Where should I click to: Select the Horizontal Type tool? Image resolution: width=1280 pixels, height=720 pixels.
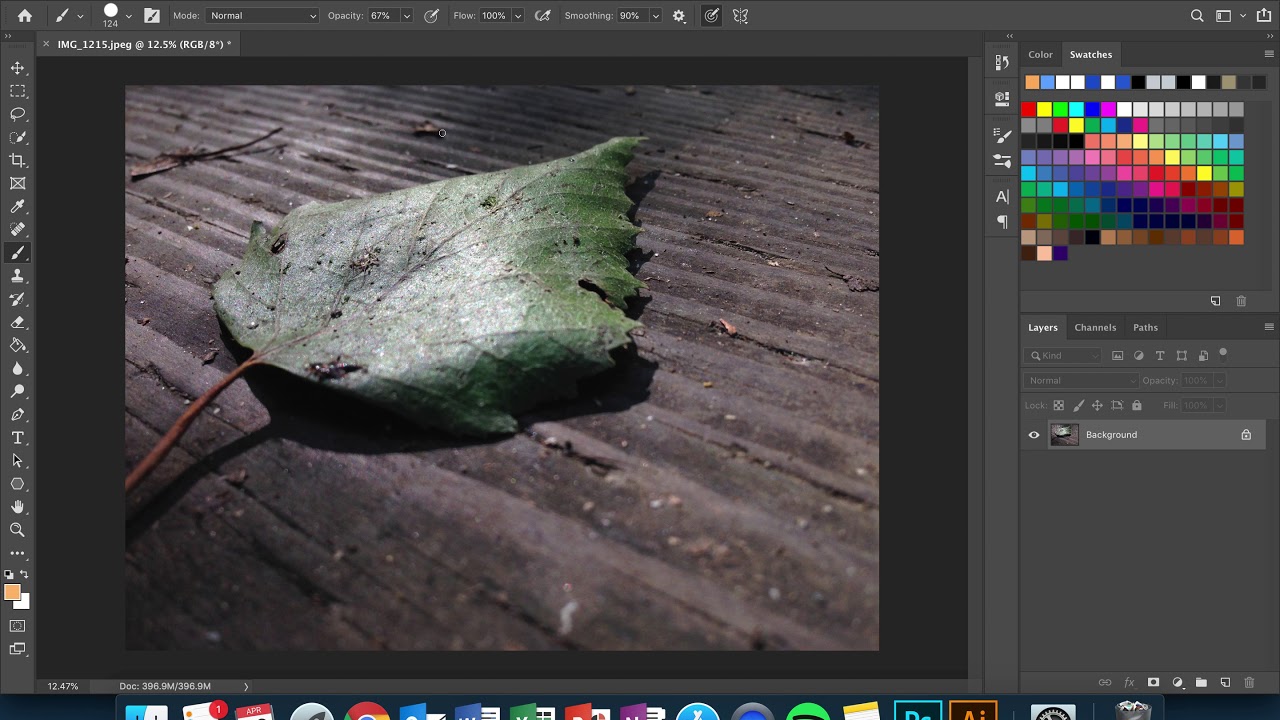coord(17,438)
